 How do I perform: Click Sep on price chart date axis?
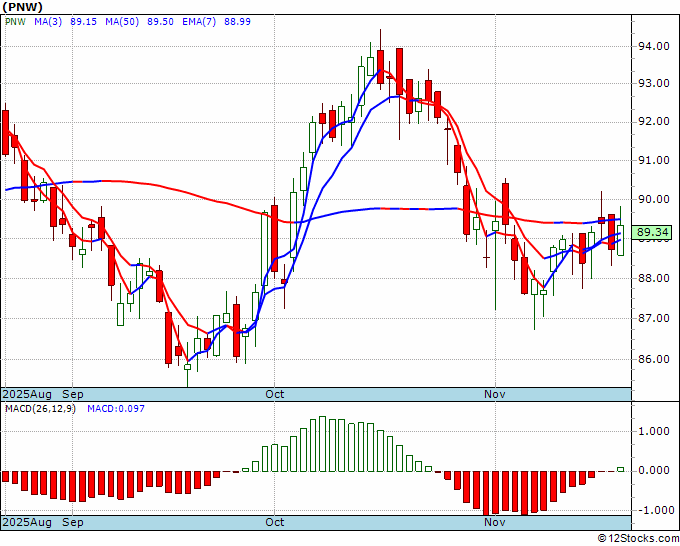tap(73, 394)
